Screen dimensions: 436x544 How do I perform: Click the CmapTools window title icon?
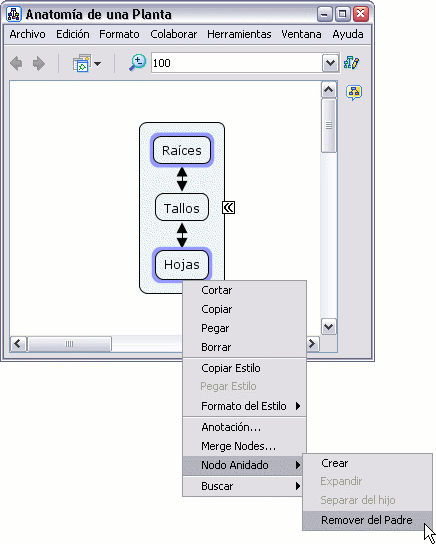click(x=14, y=14)
